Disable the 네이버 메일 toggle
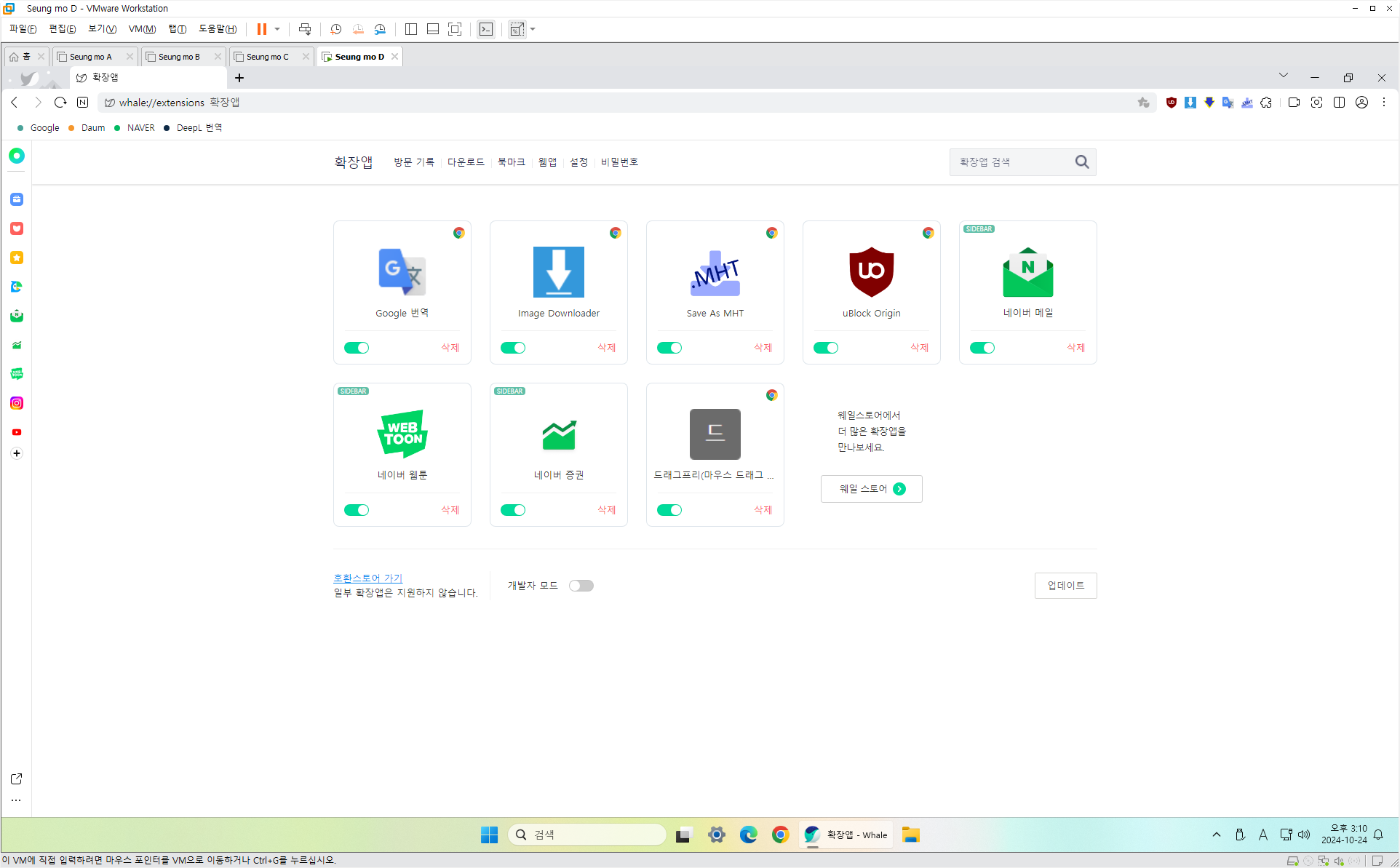 click(x=982, y=348)
